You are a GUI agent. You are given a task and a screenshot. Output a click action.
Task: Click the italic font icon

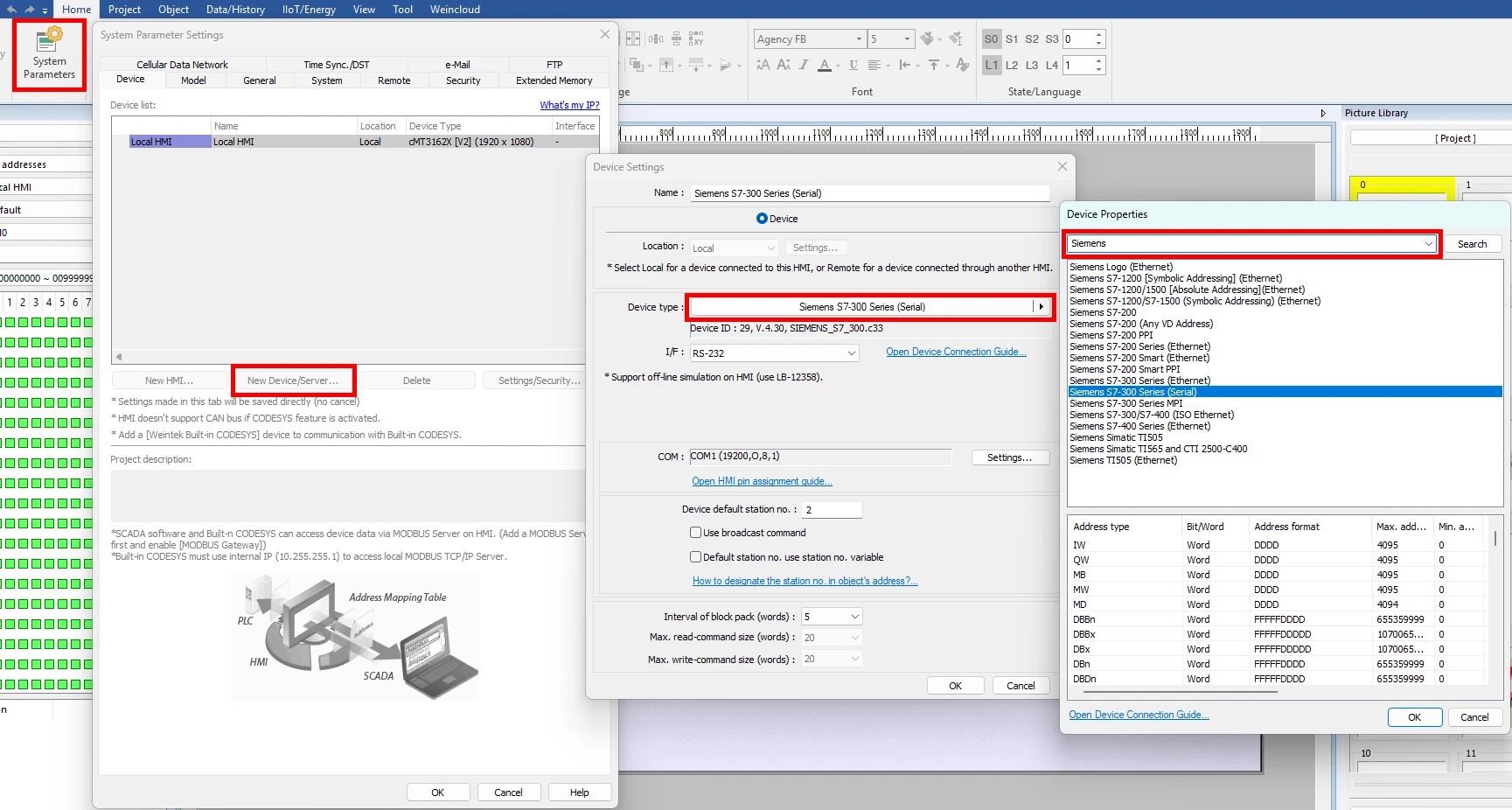(x=804, y=65)
